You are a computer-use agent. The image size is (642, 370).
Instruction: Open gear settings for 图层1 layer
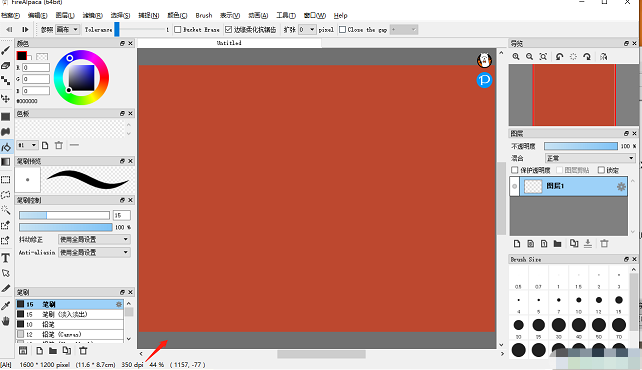click(x=621, y=187)
